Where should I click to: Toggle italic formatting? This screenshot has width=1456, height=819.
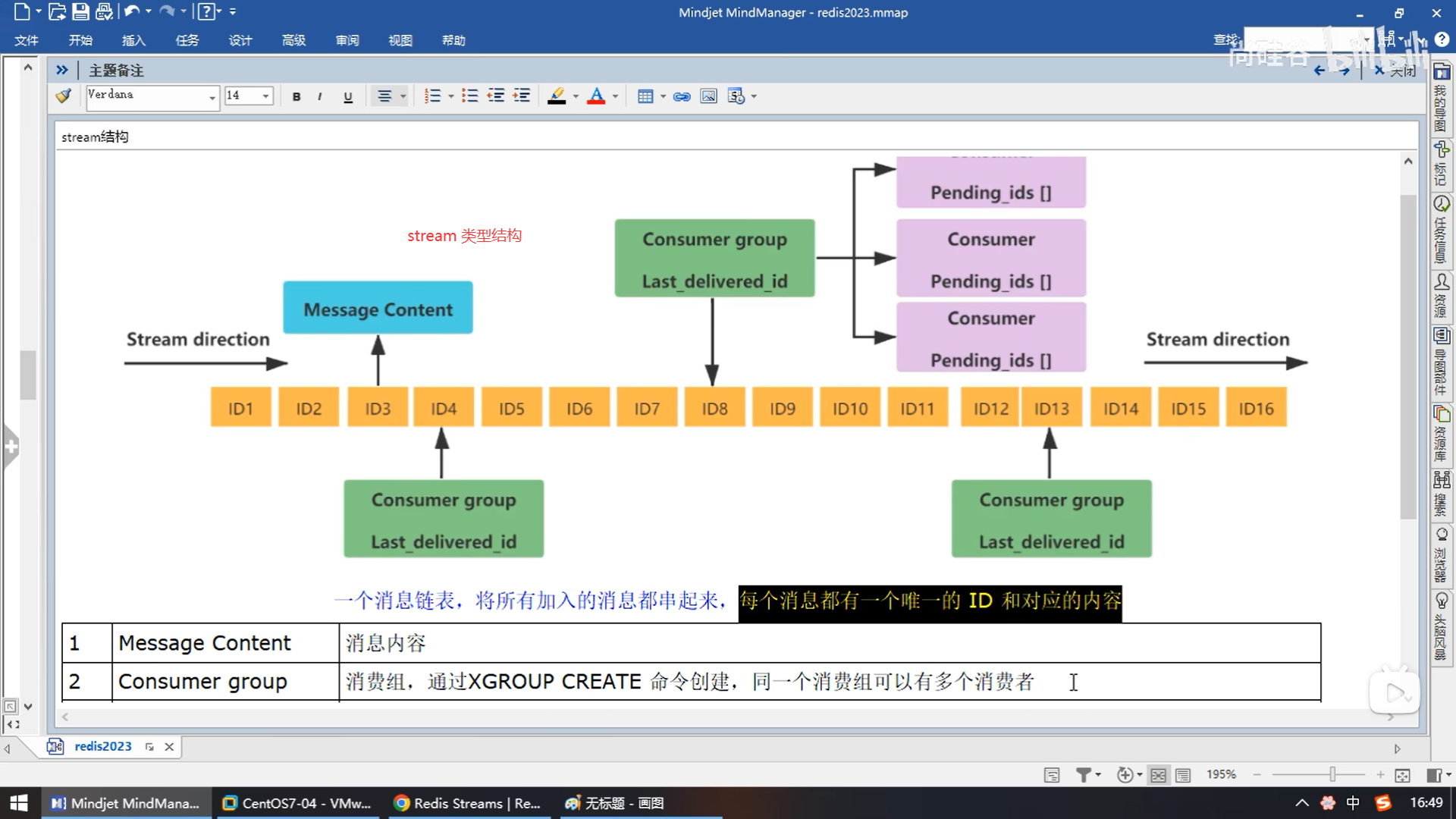click(x=320, y=96)
